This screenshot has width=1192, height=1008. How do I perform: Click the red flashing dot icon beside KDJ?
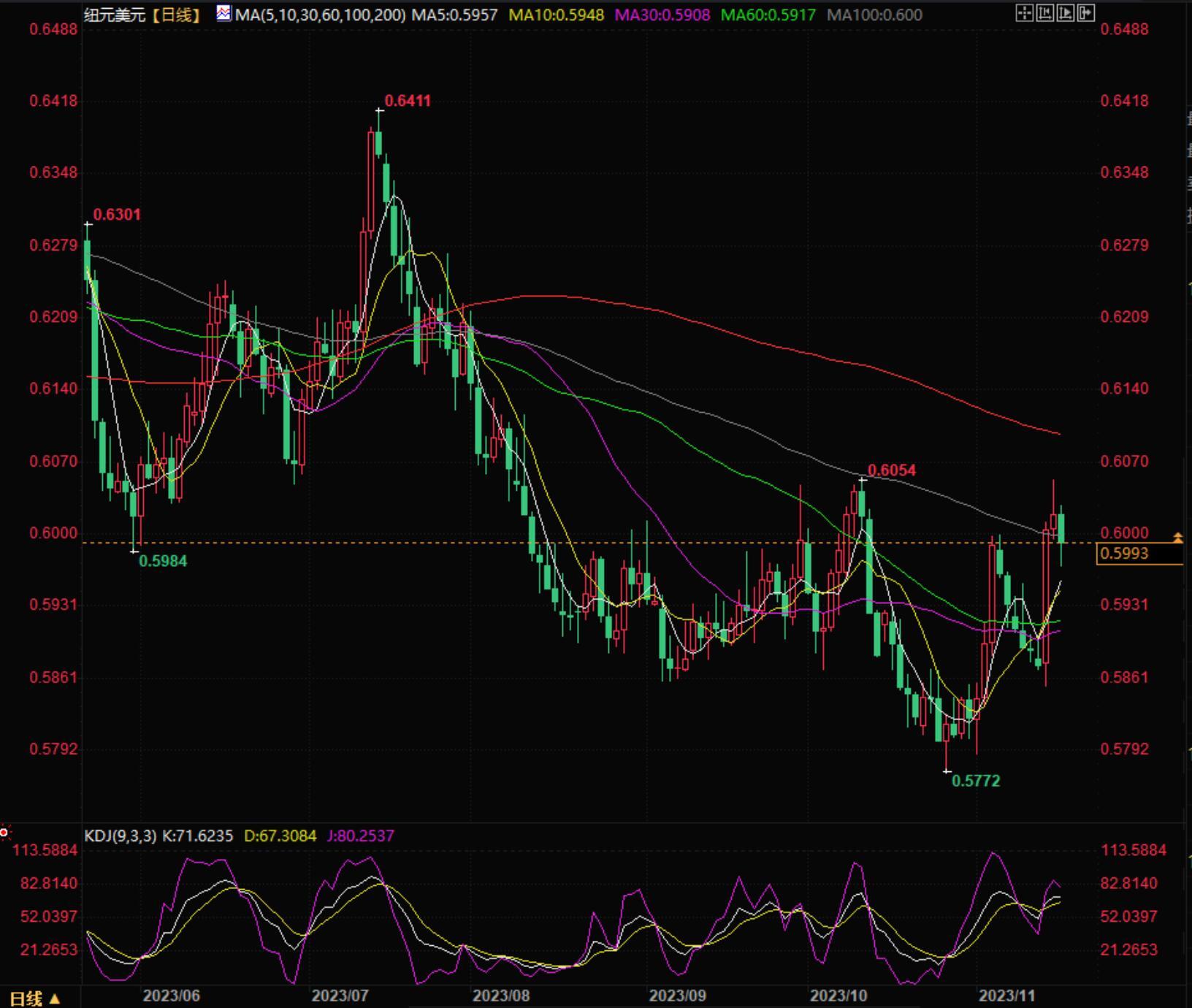pos(4,833)
